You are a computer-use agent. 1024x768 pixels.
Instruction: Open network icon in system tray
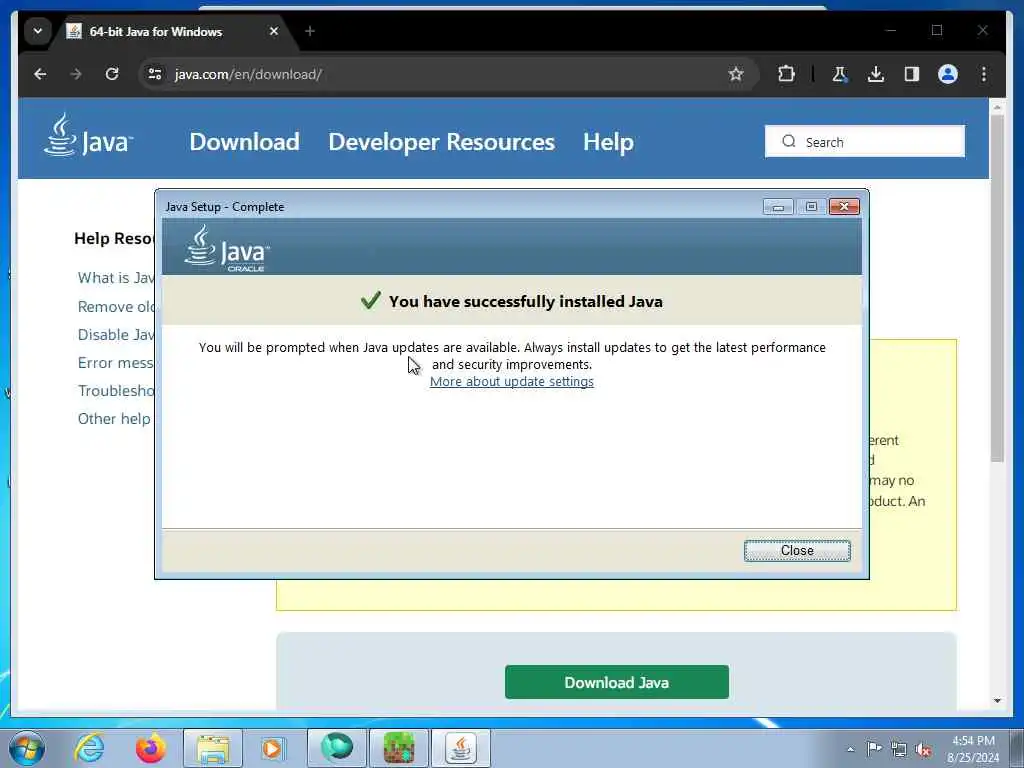point(899,750)
